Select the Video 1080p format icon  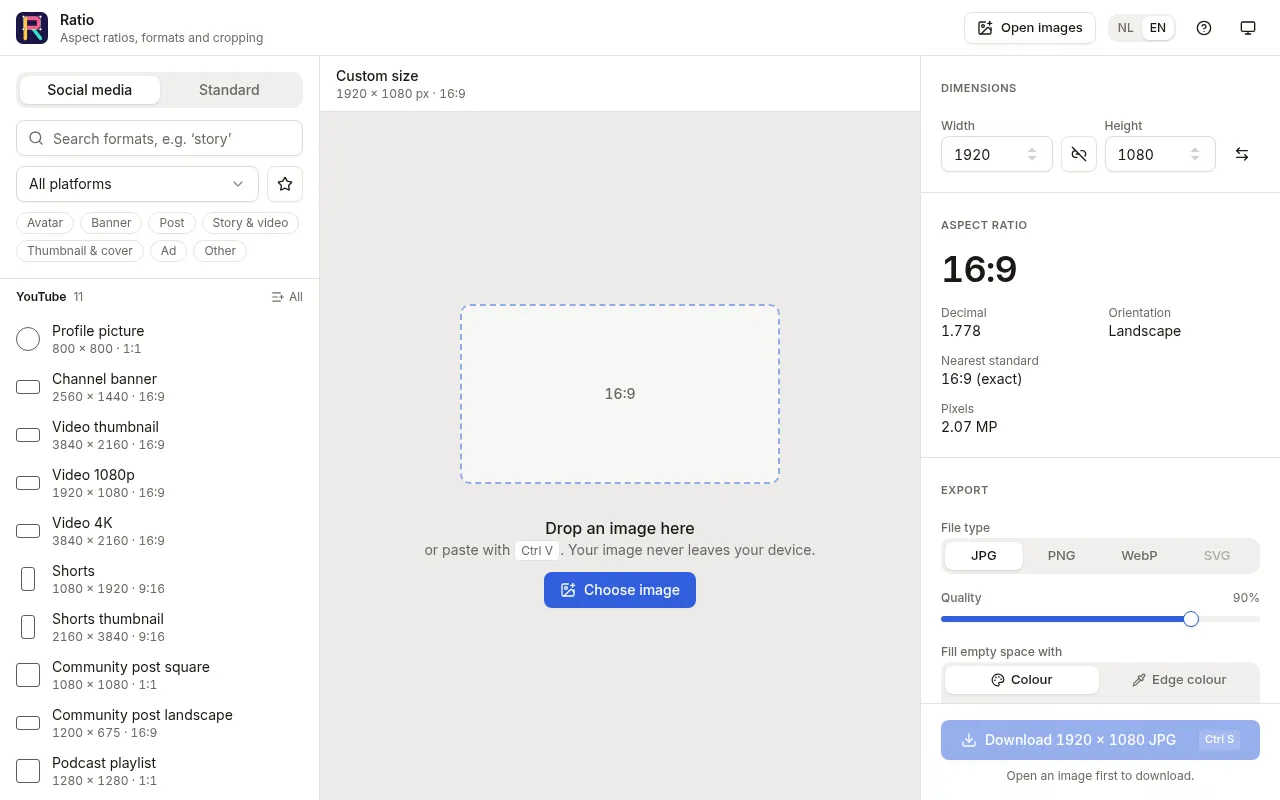point(28,483)
